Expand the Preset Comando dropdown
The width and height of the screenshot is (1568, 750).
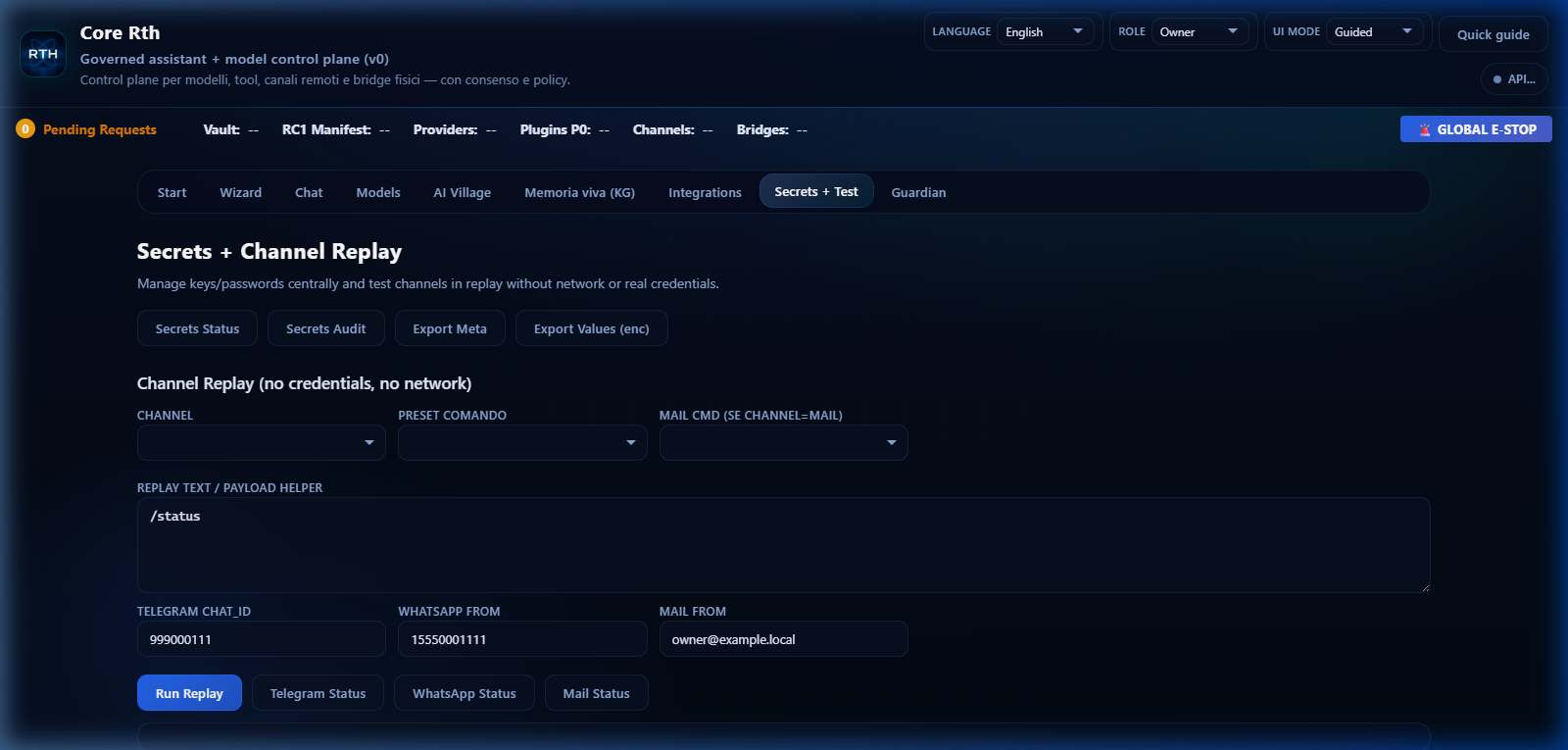(522, 443)
